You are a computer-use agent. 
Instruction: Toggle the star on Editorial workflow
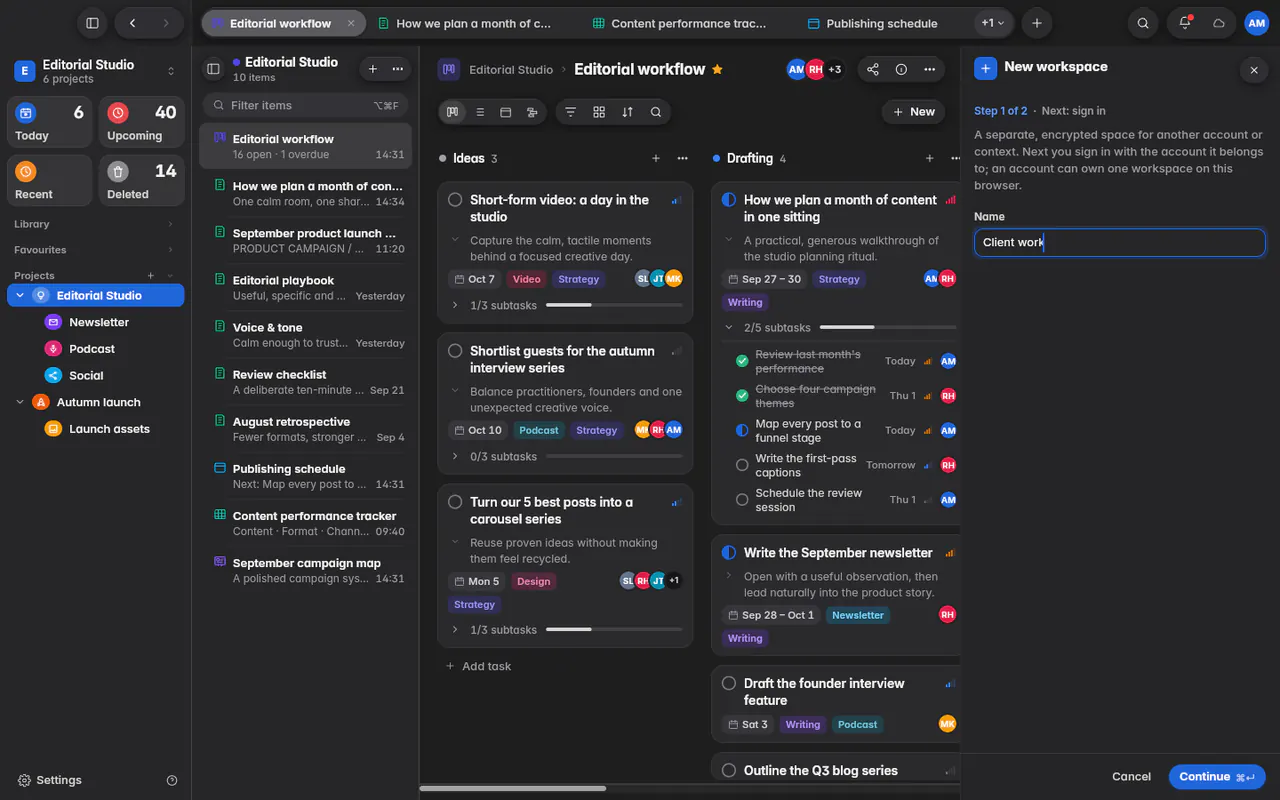pos(717,69)
